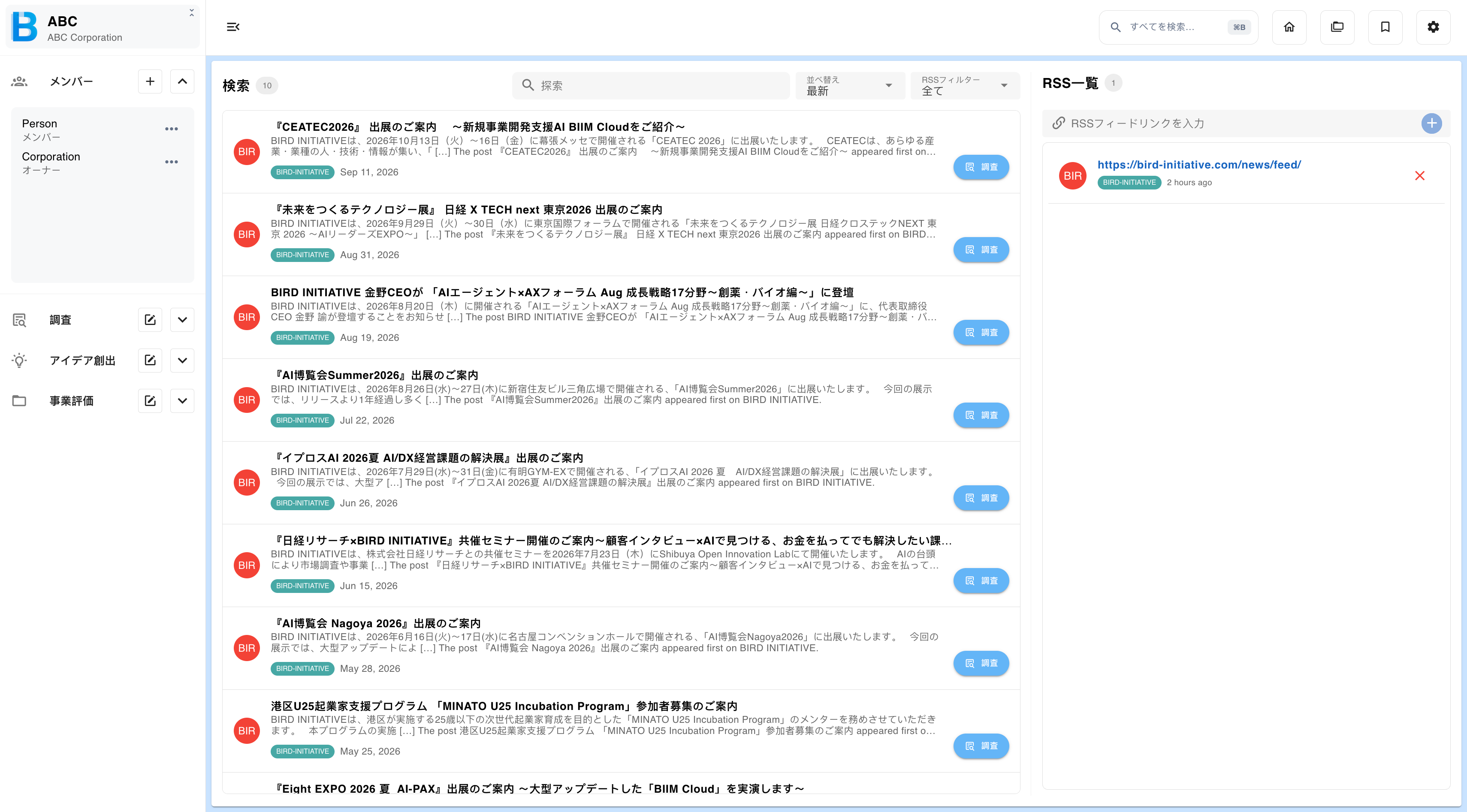This screenshot has height=812, width=1467.
Task: Add a member with the plus button
Action: coord(150,81)
